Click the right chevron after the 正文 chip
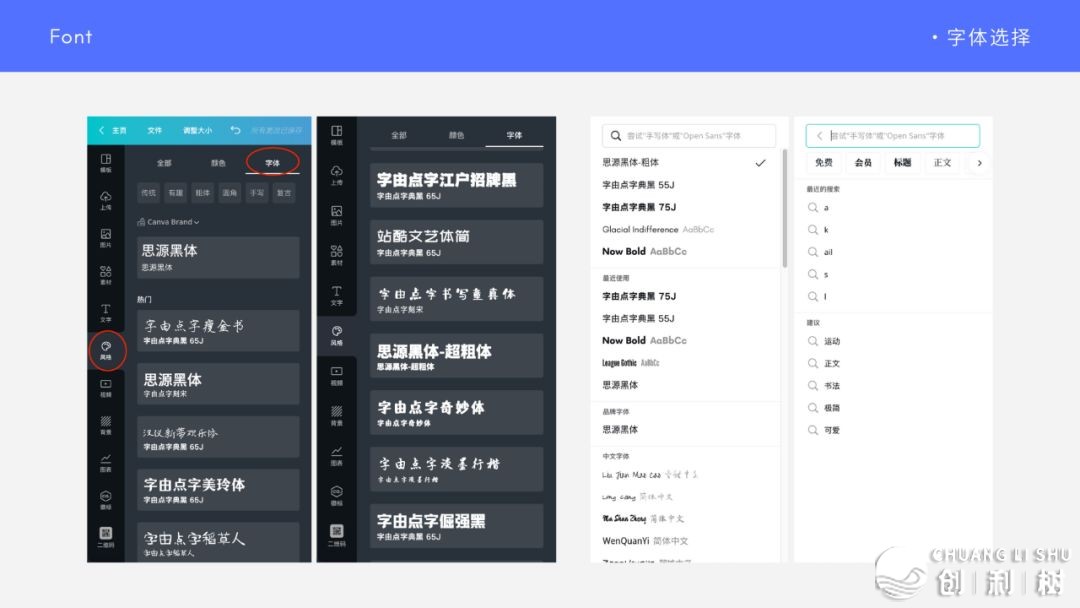Image resolution: width=1080 pixels, height=608 pixels. click(979, 163)
